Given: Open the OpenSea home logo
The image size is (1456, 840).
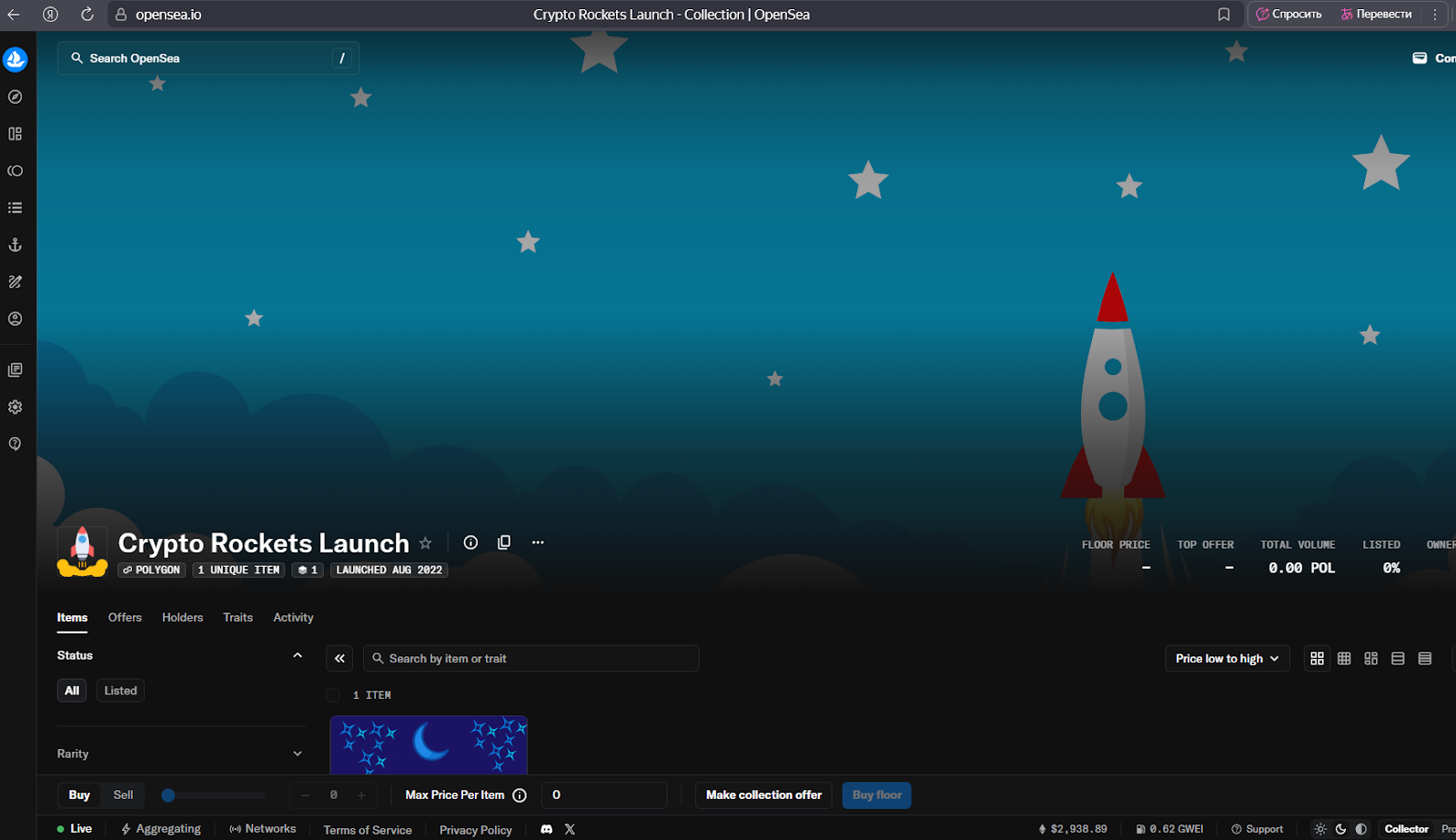Looking at the screenshot, I should coord(15,60).
